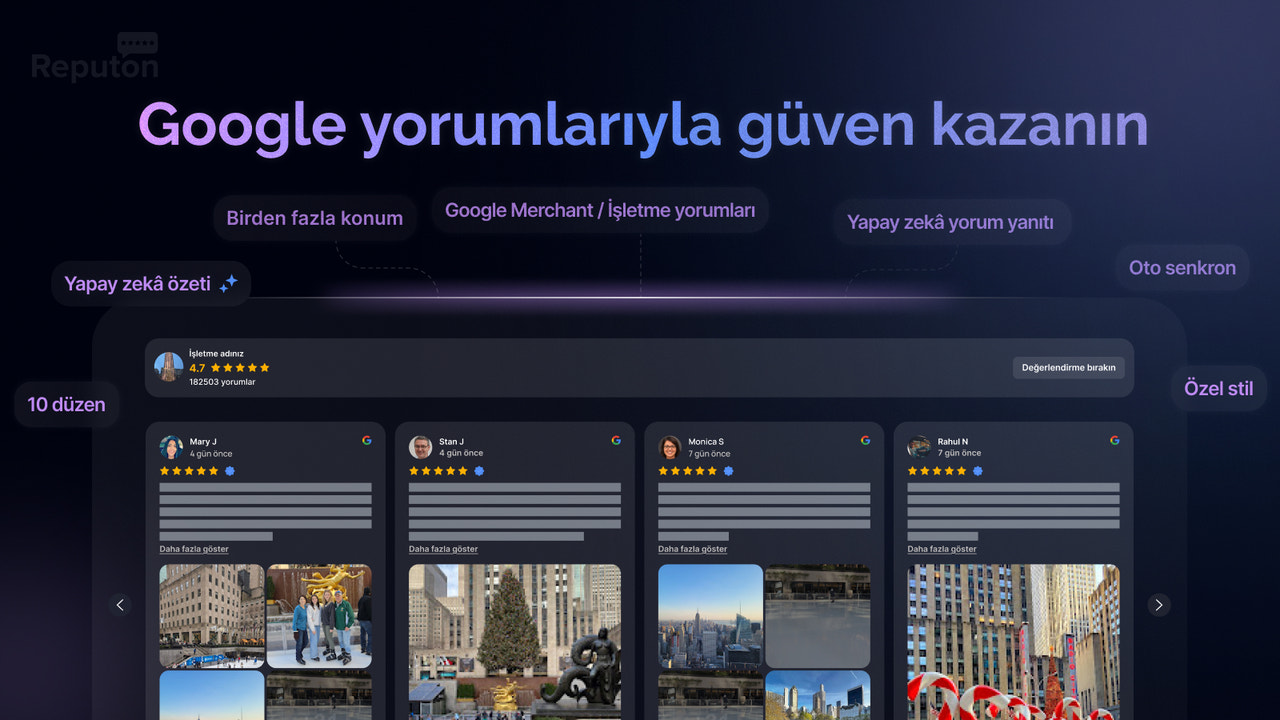Screen dimensions: 1280x720
Task: Click Google logo icon on Stan J review
Action: point(616,440)
